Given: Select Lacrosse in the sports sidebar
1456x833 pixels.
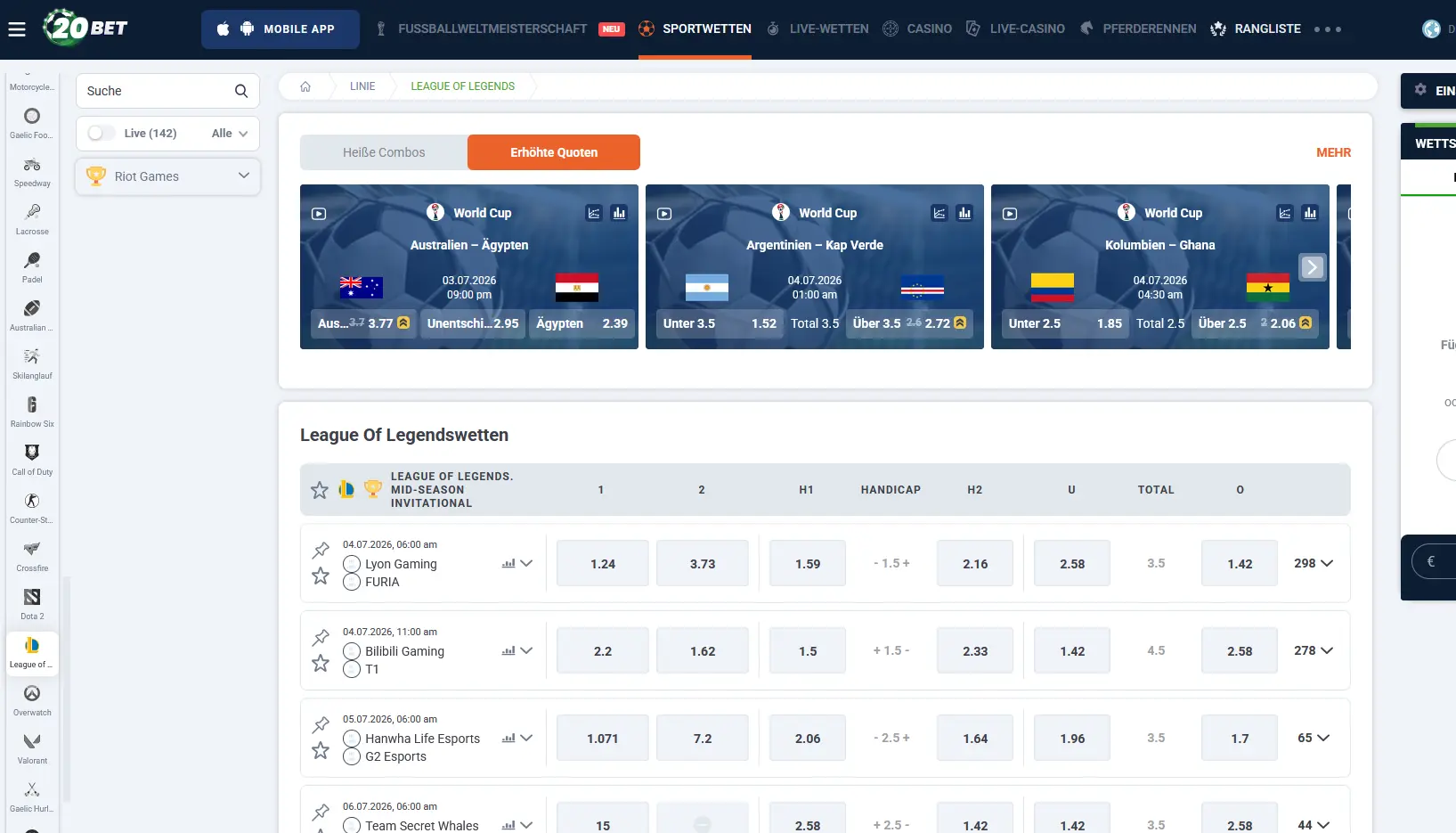Looking at the screenshot, I should (32, 219).
